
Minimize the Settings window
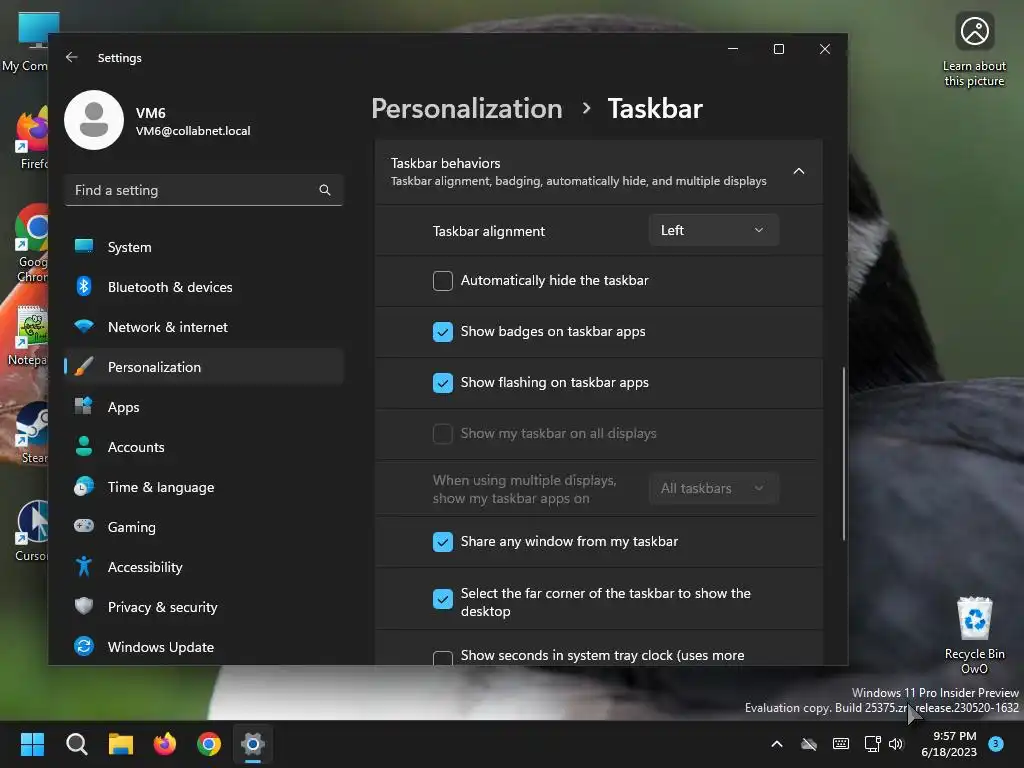[733, 49]
